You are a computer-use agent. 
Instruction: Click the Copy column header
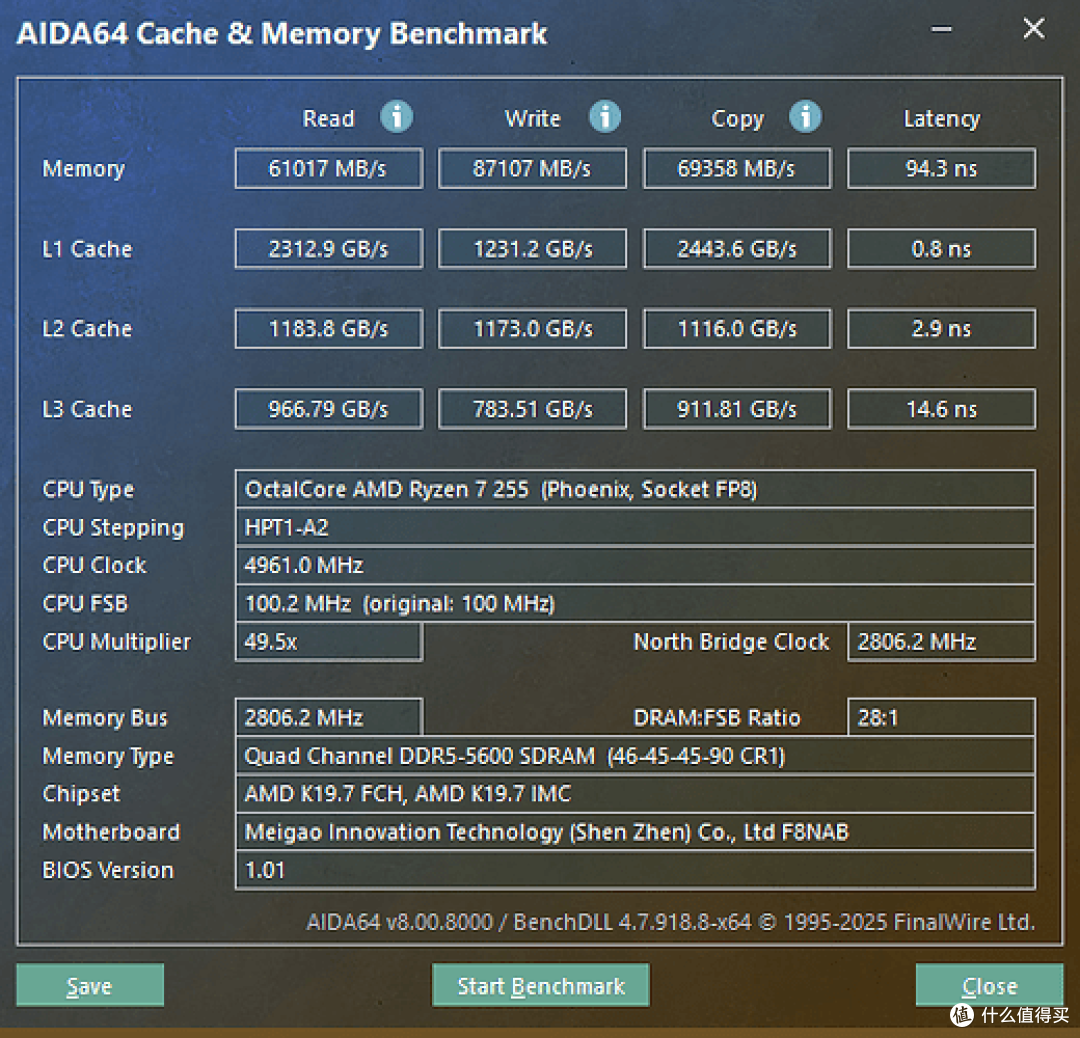pyautogui.click(x=737, y=119)
